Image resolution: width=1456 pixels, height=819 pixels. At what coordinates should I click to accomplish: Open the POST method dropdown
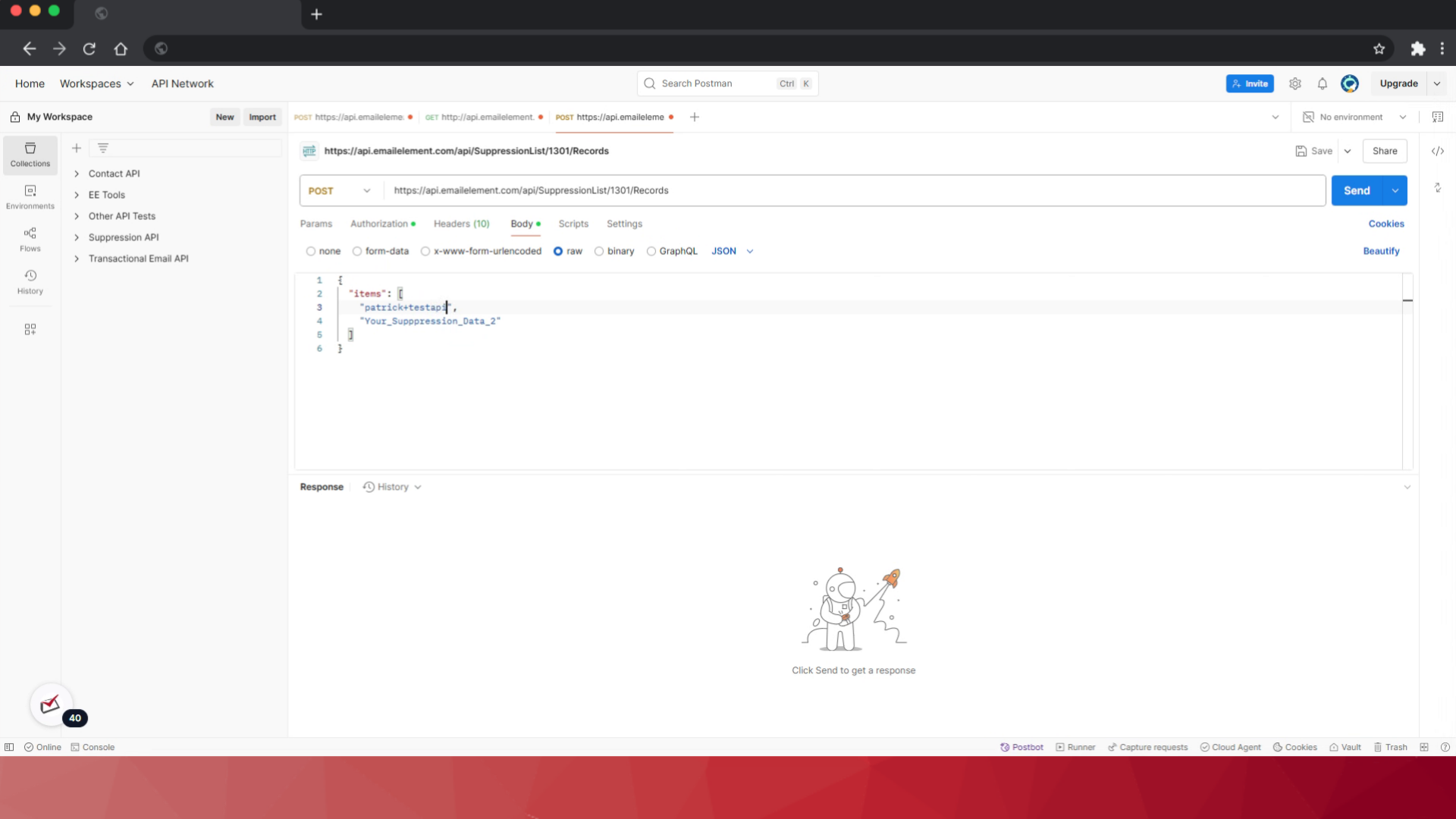340,191
